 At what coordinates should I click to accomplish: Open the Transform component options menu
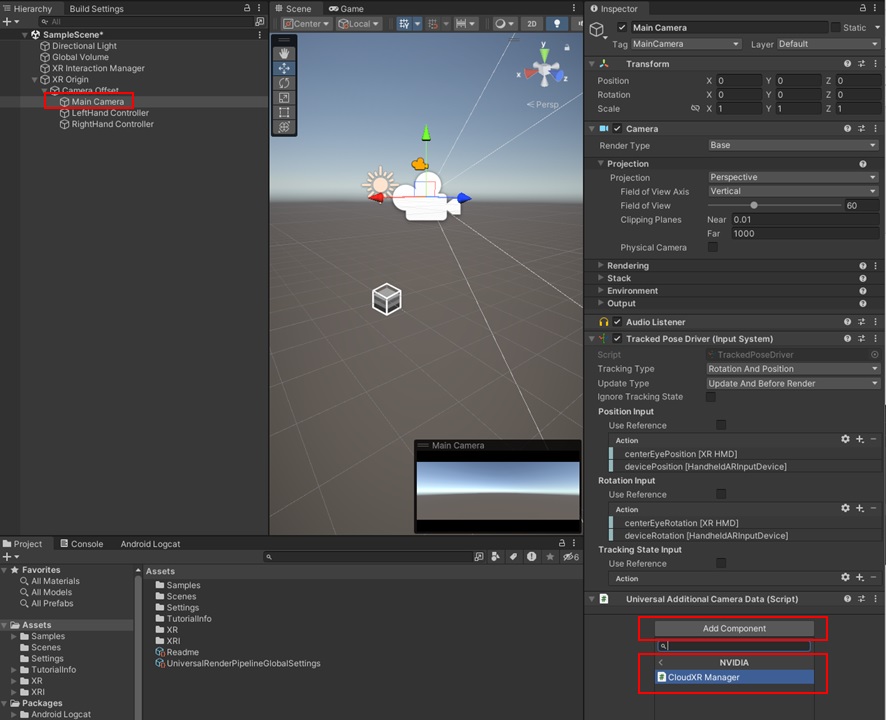[x=875, y=63]
